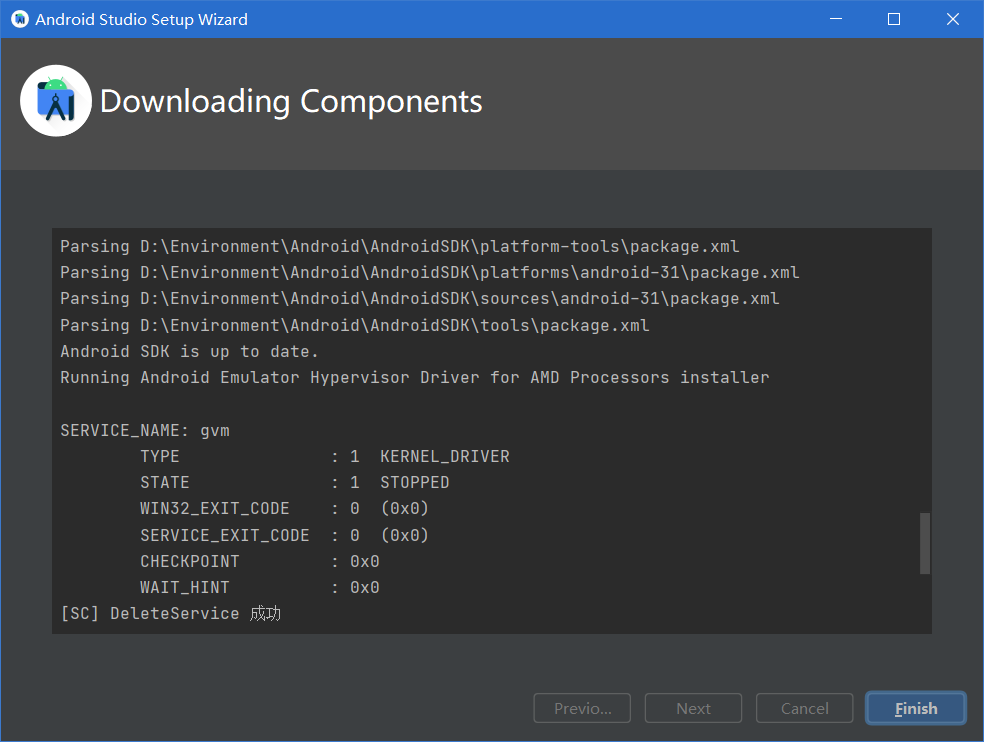Click the 'Android SDK is up to date.' line
984x742 pixels.
click(189, 352)
